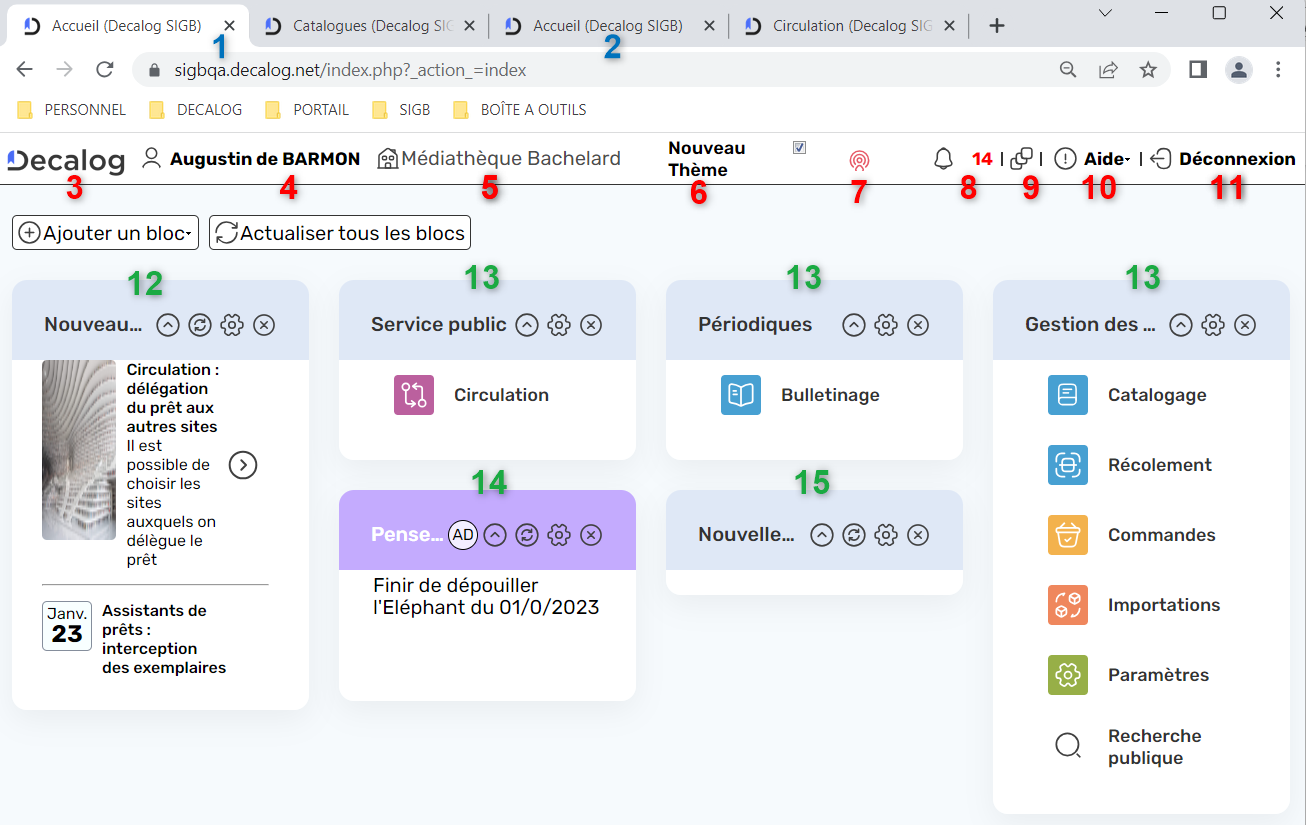Close the Périodiques block
Viewport: 1306px width, 825px height.
(x=918, y=325)
